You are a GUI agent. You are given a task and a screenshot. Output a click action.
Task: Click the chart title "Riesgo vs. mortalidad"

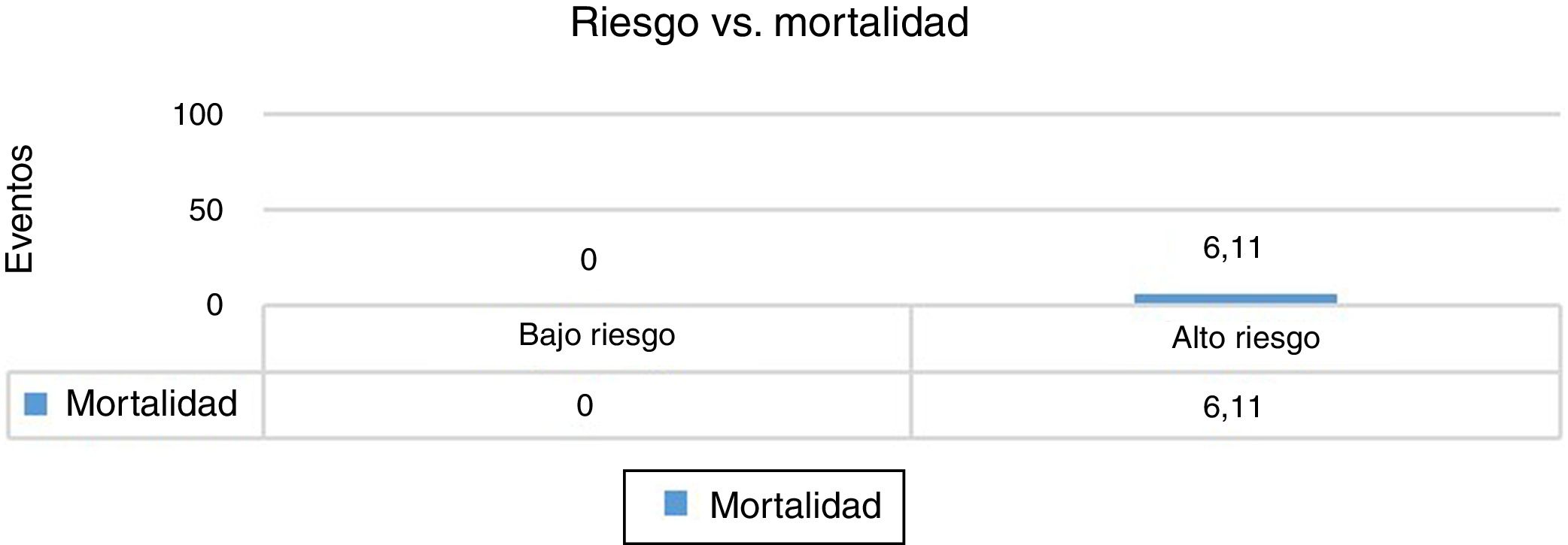pos(769,23)
